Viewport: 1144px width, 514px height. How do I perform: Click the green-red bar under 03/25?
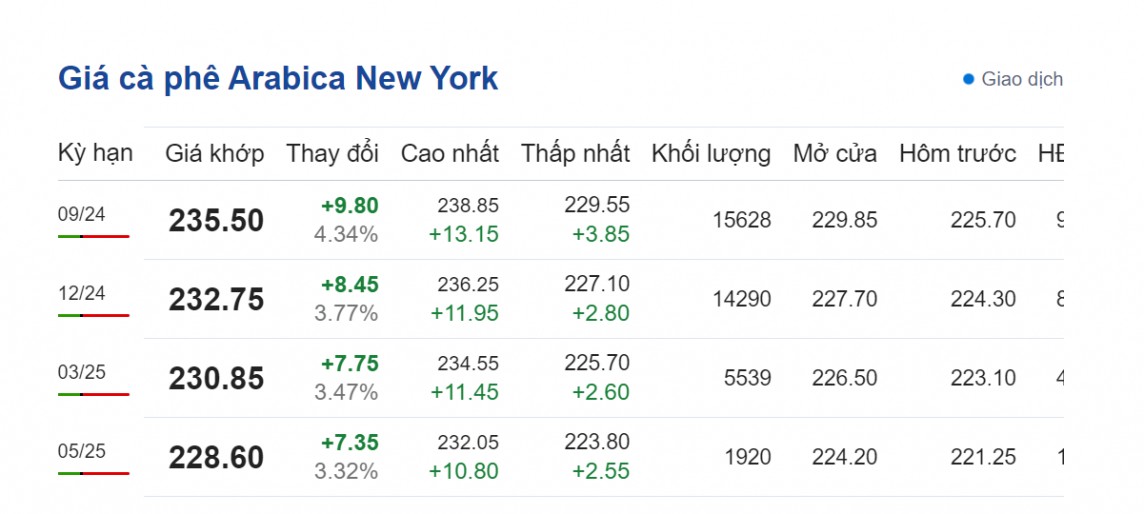click(x=94, y=394)
